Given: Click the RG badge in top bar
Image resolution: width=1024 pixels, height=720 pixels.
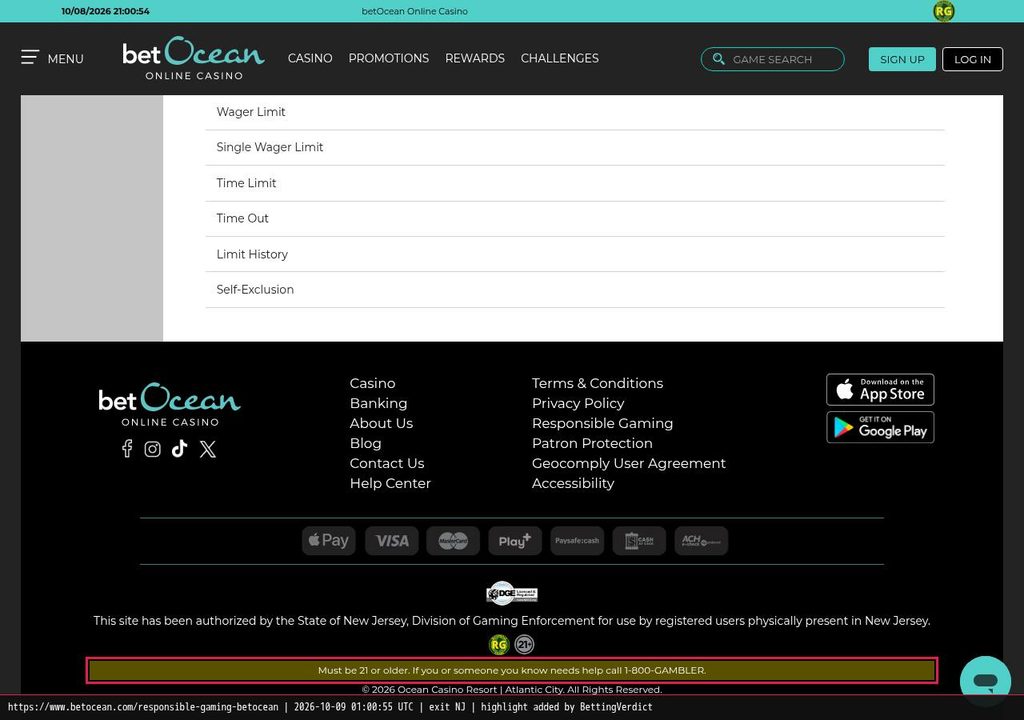Looking at the screenshot, I should coord(943,11).
